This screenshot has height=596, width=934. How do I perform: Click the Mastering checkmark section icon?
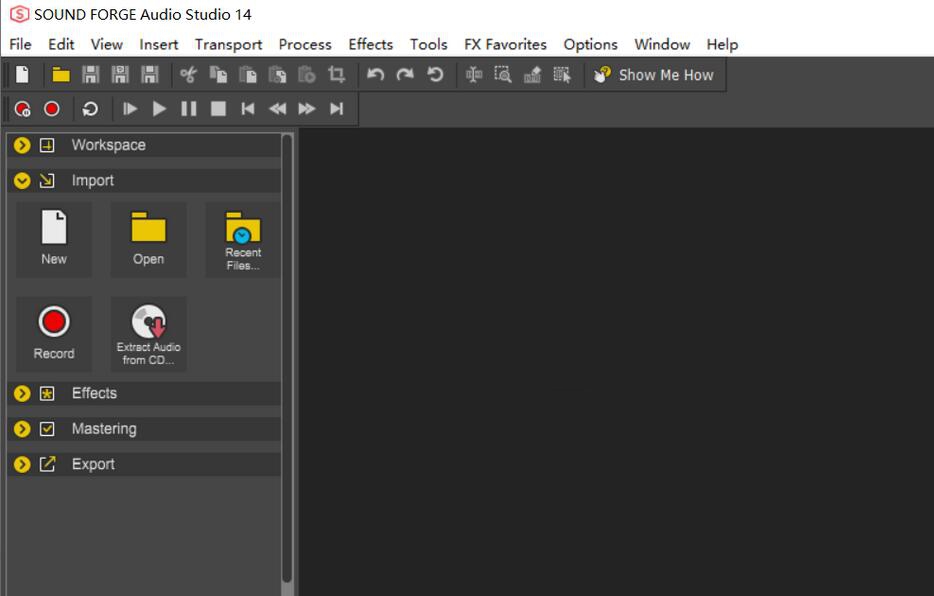pyautogui.click(x=47, y=429)
